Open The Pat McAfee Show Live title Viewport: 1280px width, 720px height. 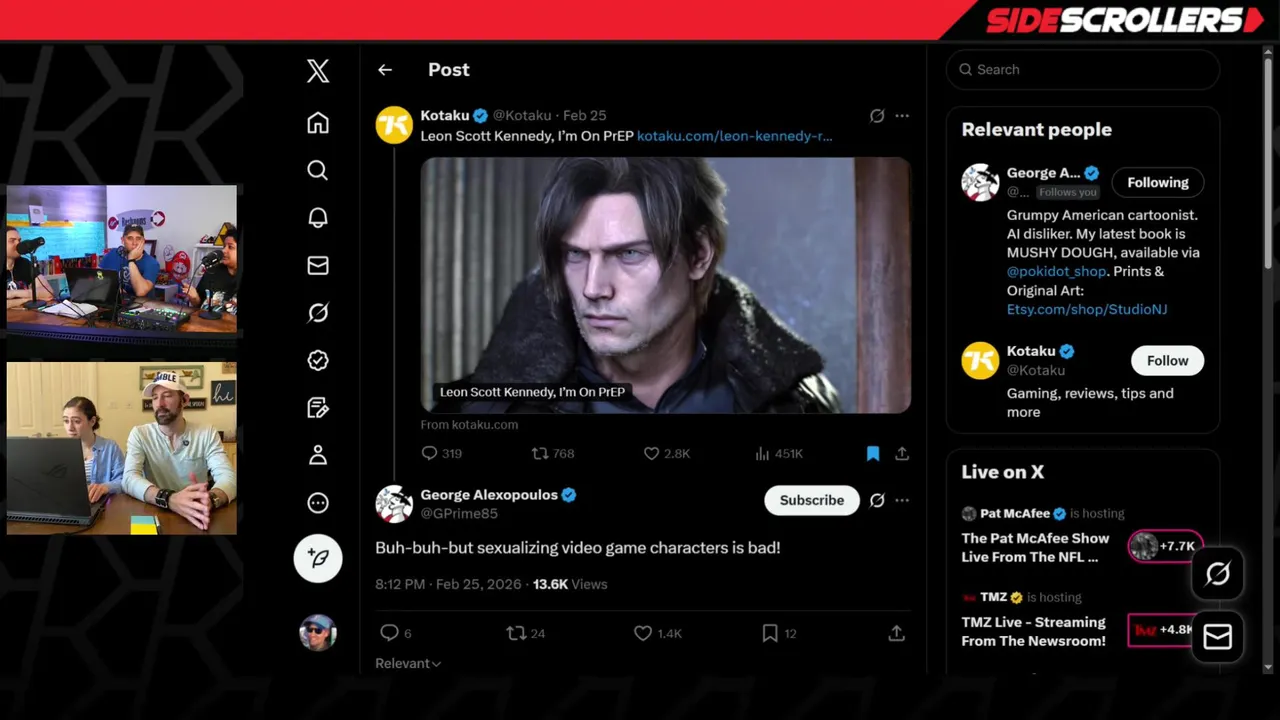click(1035, 547)
